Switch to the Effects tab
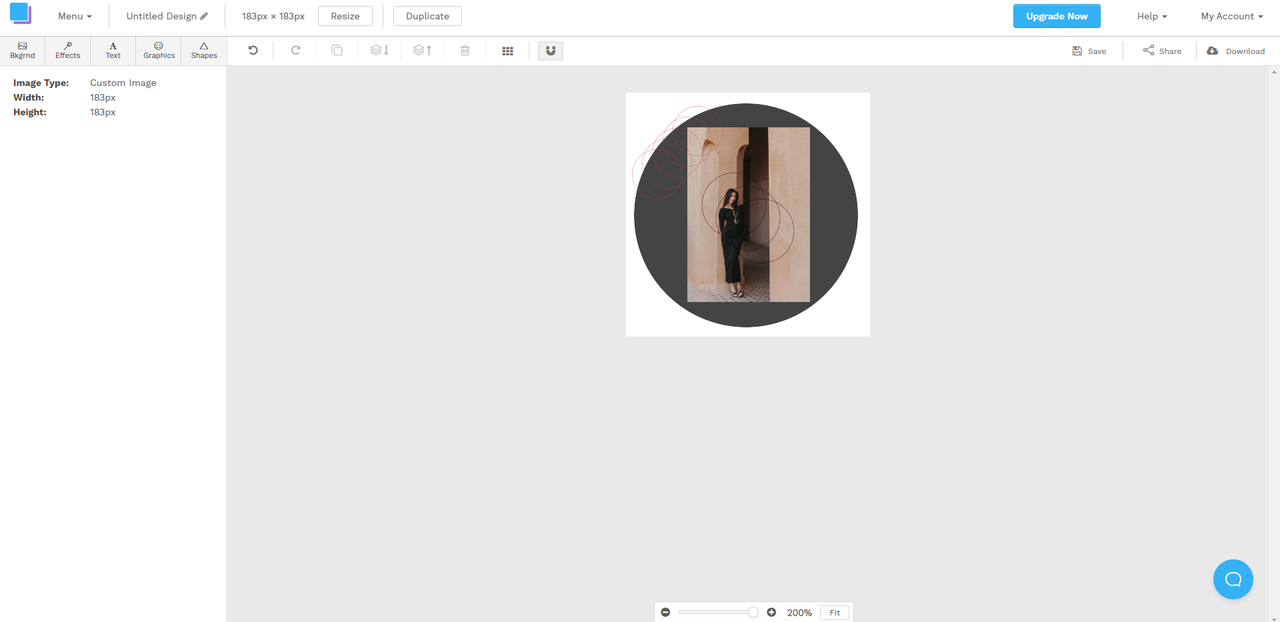Viewport: 1280px width, 622px height. (x=68, y=51)
